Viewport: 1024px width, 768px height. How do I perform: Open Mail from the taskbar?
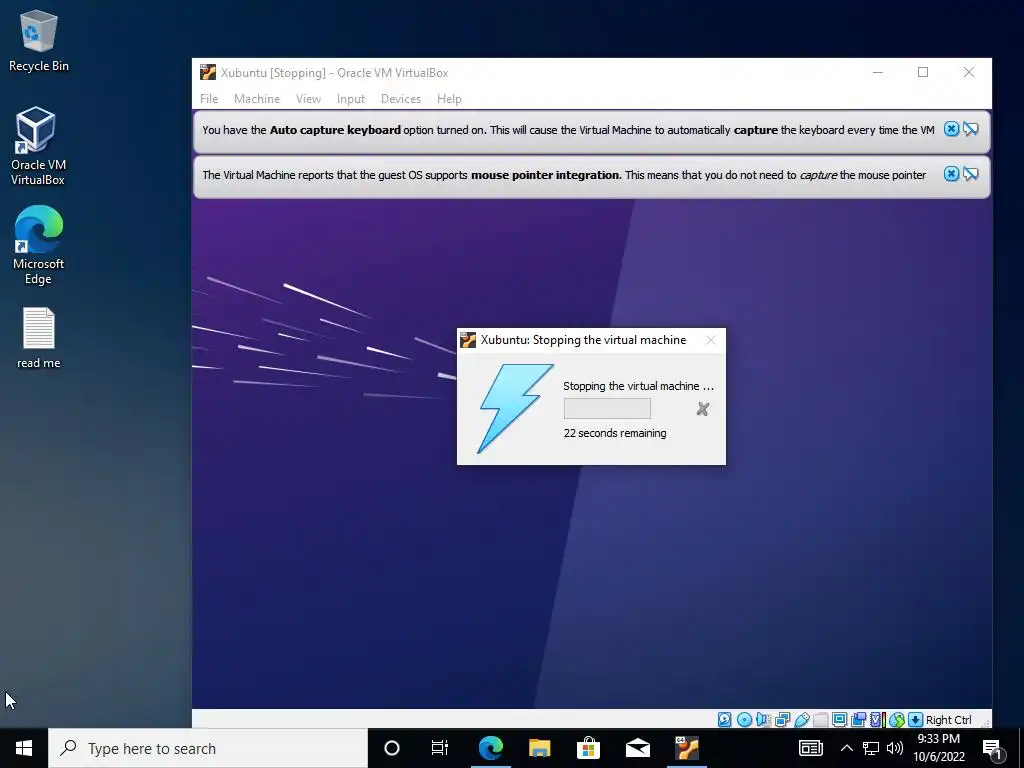[637, 748]
